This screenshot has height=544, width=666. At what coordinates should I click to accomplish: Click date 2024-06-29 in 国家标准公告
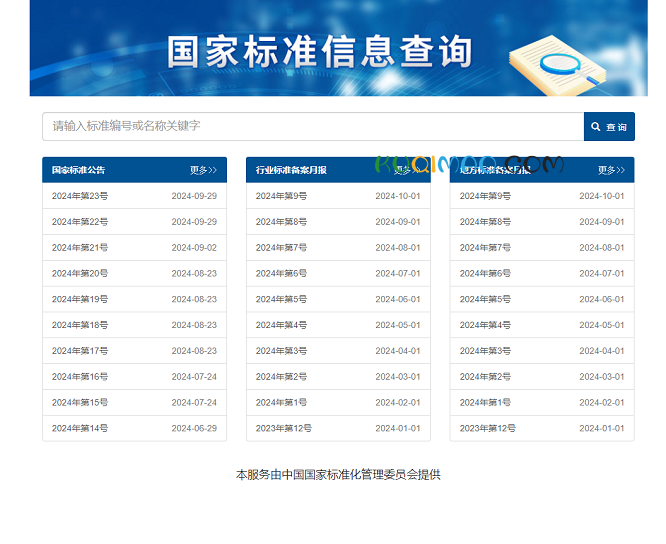click(x=194, y=428)
